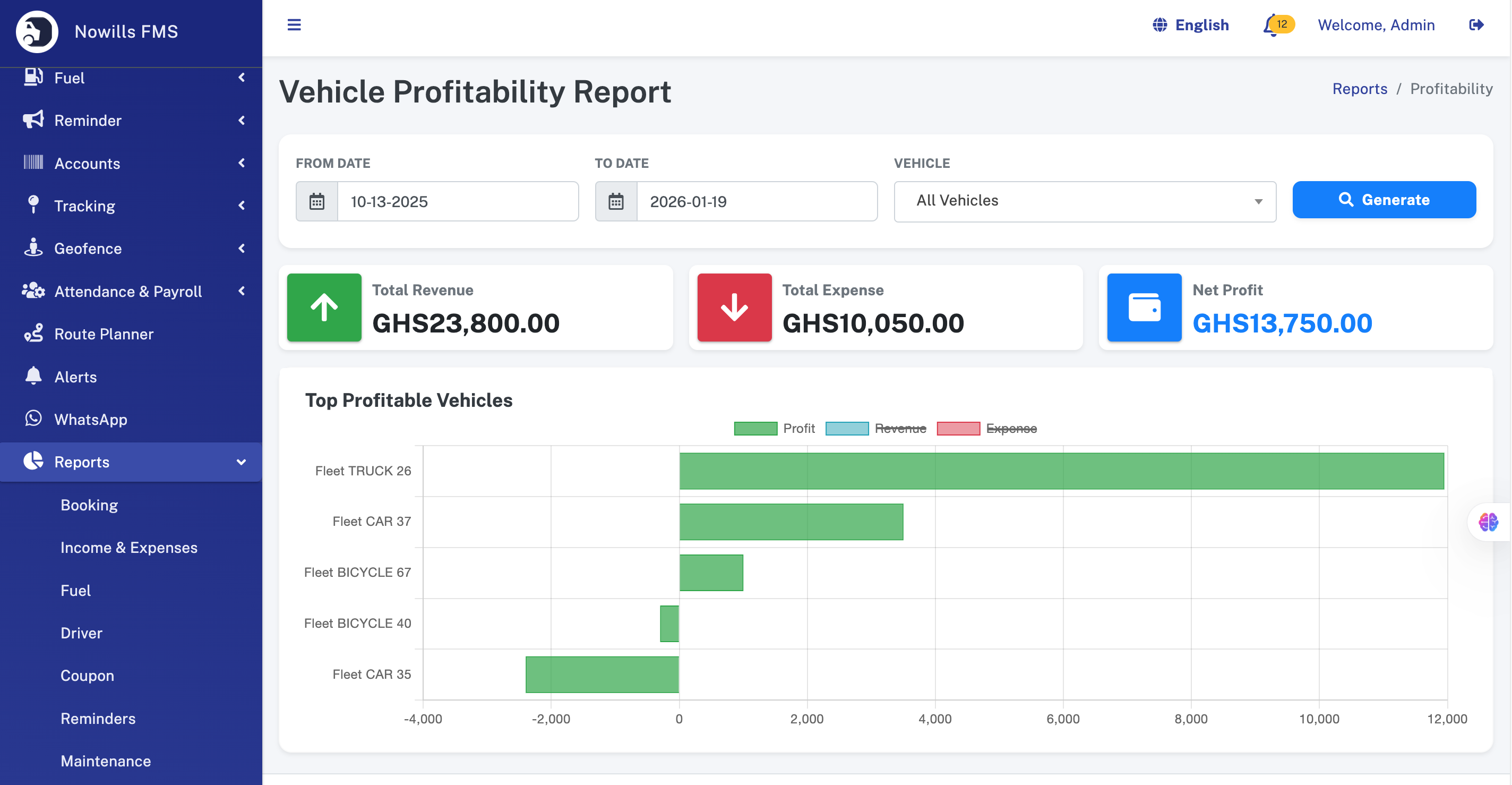The image size is (1512, 785).
Task: Click the hamburger sidebar toggle icon
Action: [x=294, y=24]
